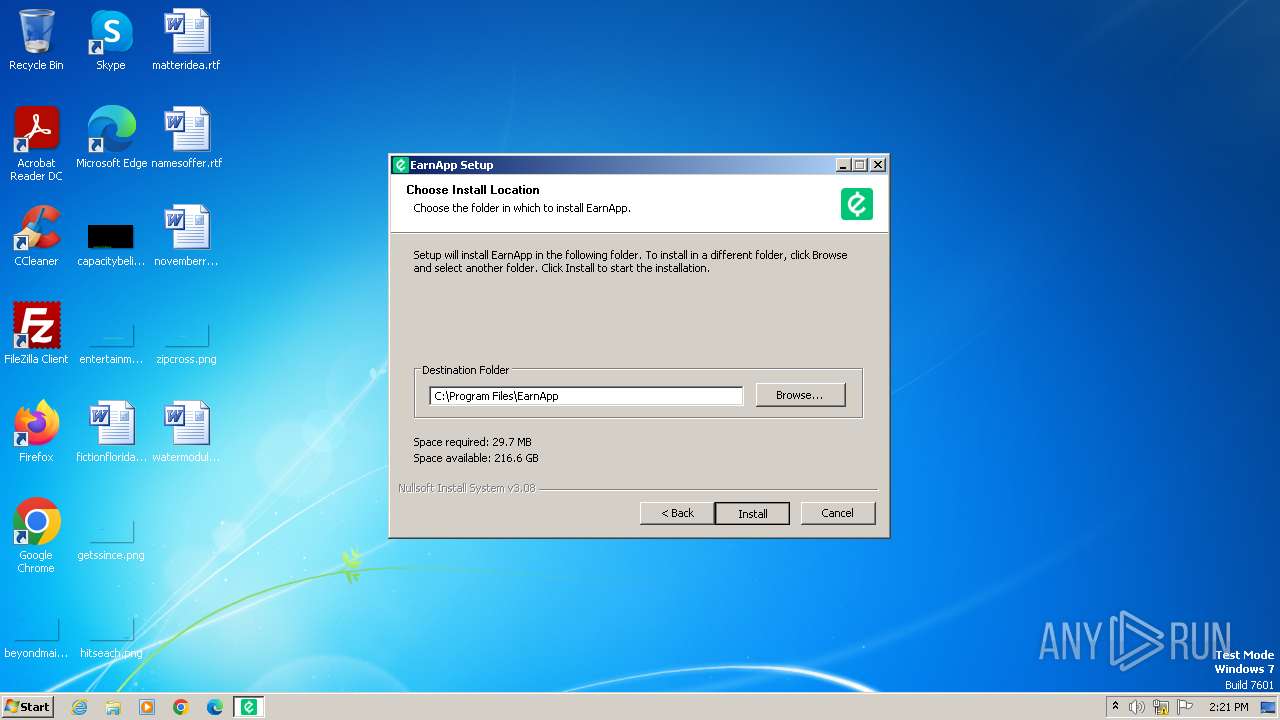Click the Show desktop button
The image size is (1280, 720).
(x=1268, y=707)
